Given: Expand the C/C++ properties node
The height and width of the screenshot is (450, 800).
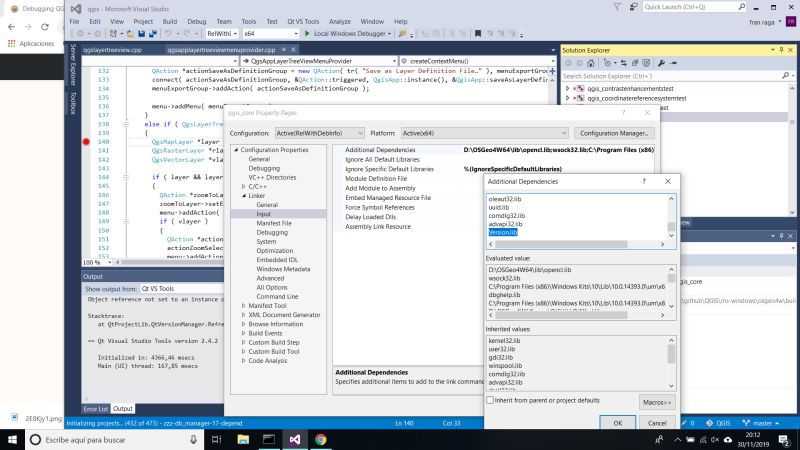Looking at the screenshot, I should [244, 187].
